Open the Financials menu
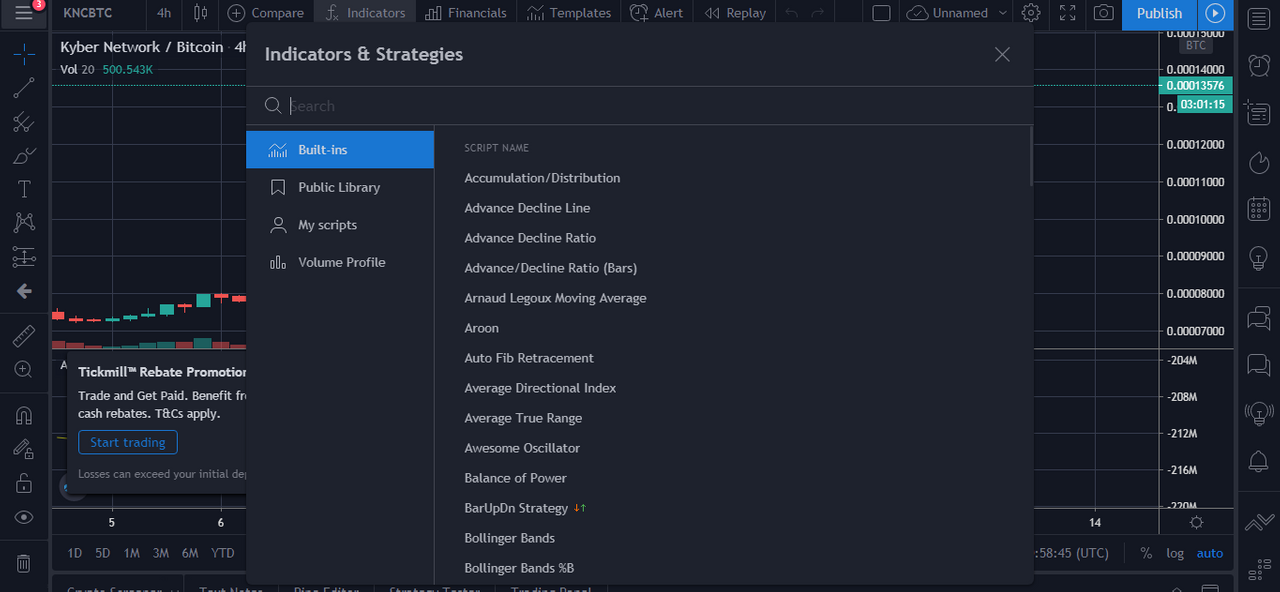This screenshot has width=1280, height=592. [466, 13]
